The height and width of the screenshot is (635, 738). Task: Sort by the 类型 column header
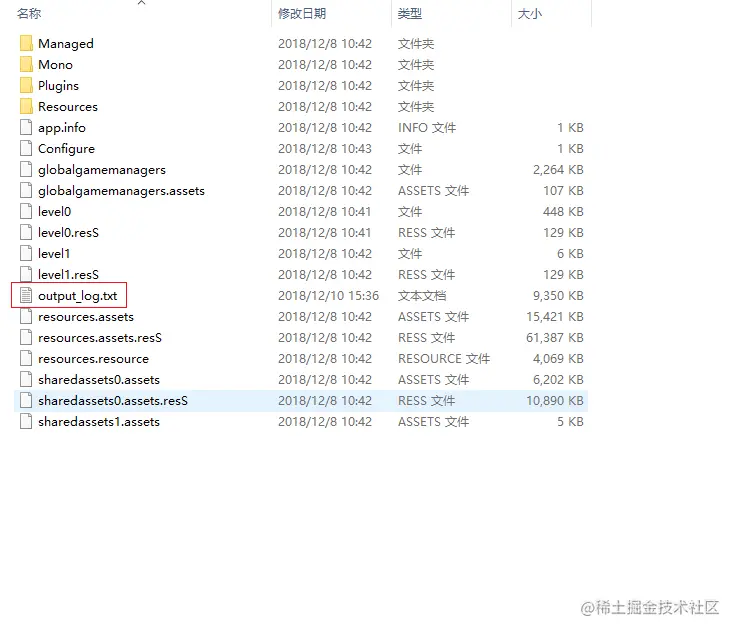coord(409,14)
